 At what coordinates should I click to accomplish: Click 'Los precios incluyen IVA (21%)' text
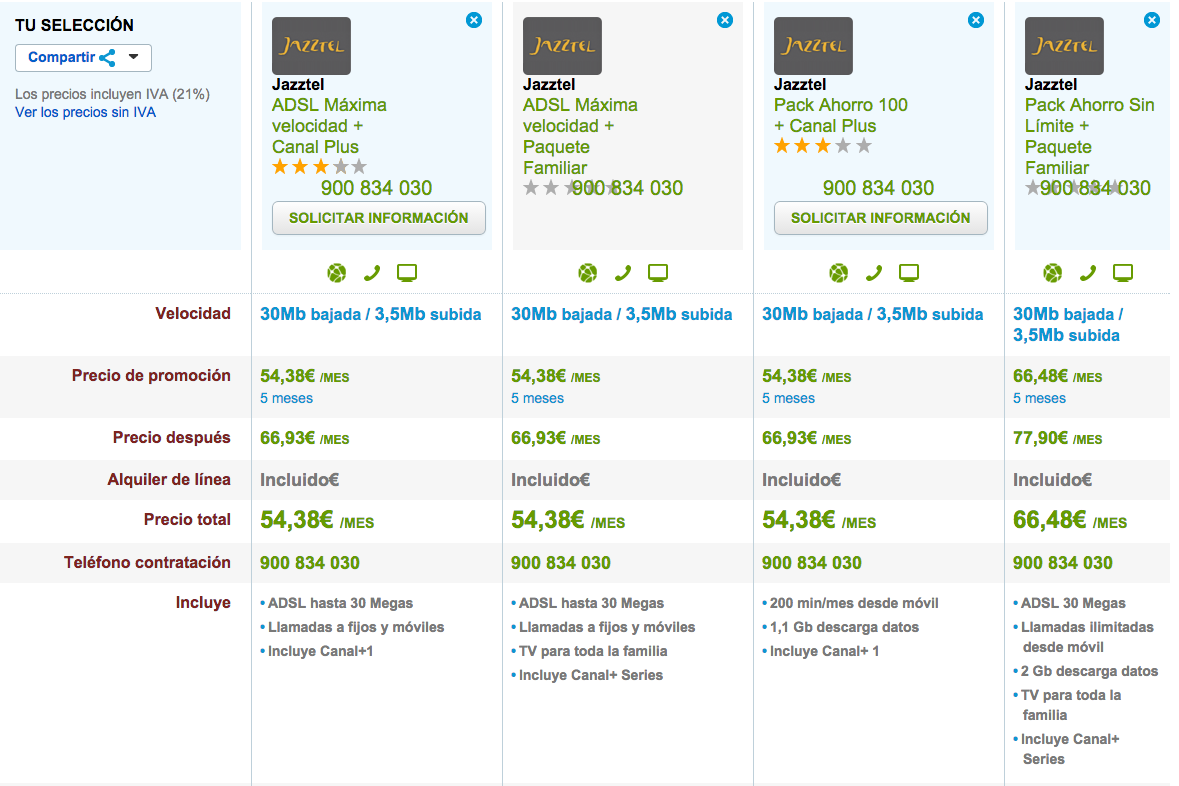(112, 94)
